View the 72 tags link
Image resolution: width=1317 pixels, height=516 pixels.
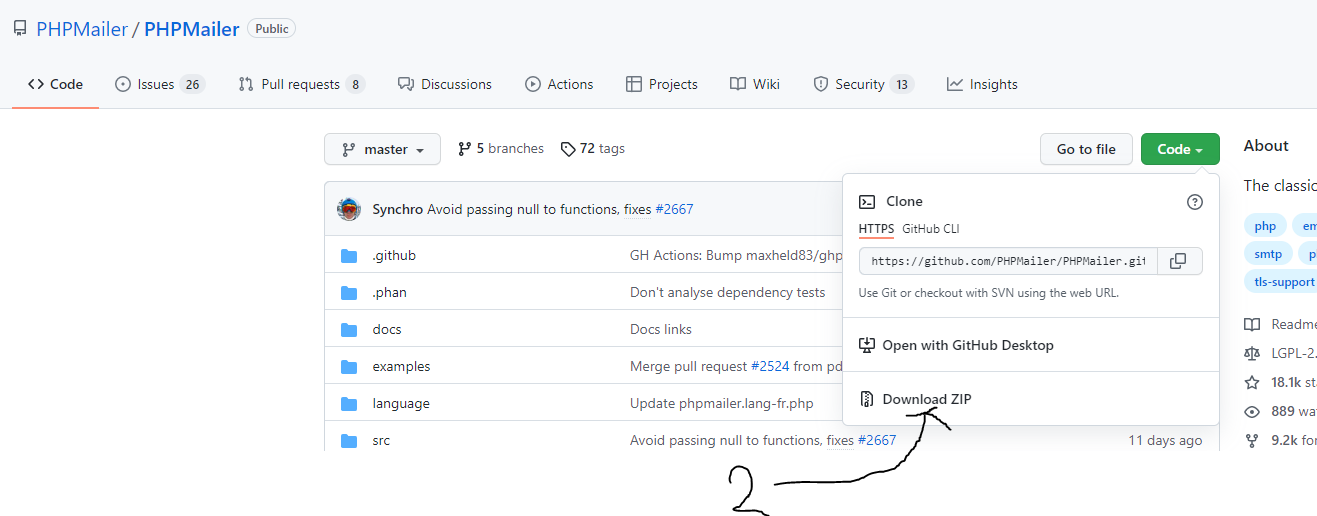click(593, 148)
